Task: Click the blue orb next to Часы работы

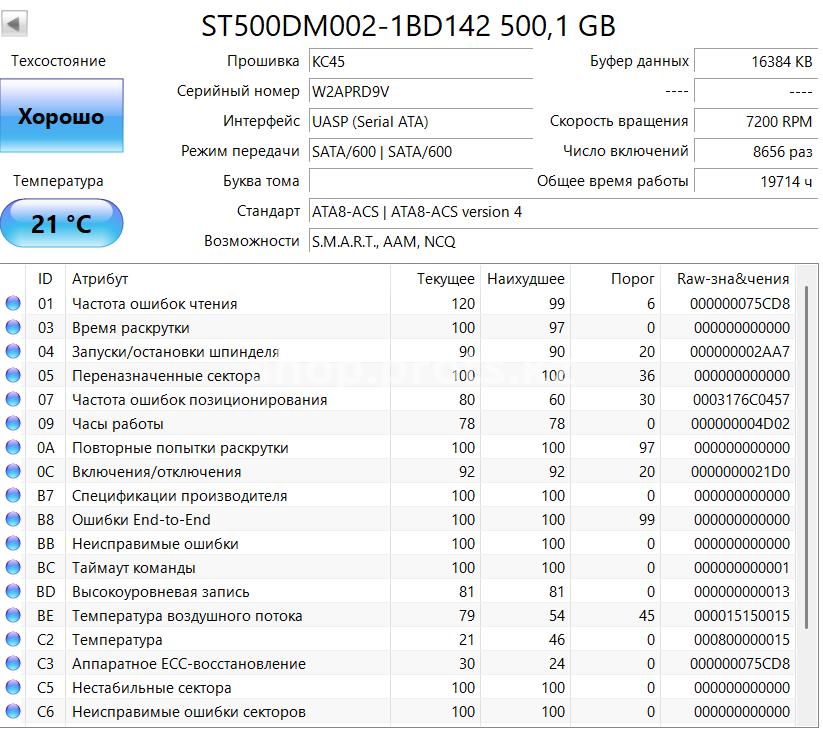Action: tap(12, 424)
